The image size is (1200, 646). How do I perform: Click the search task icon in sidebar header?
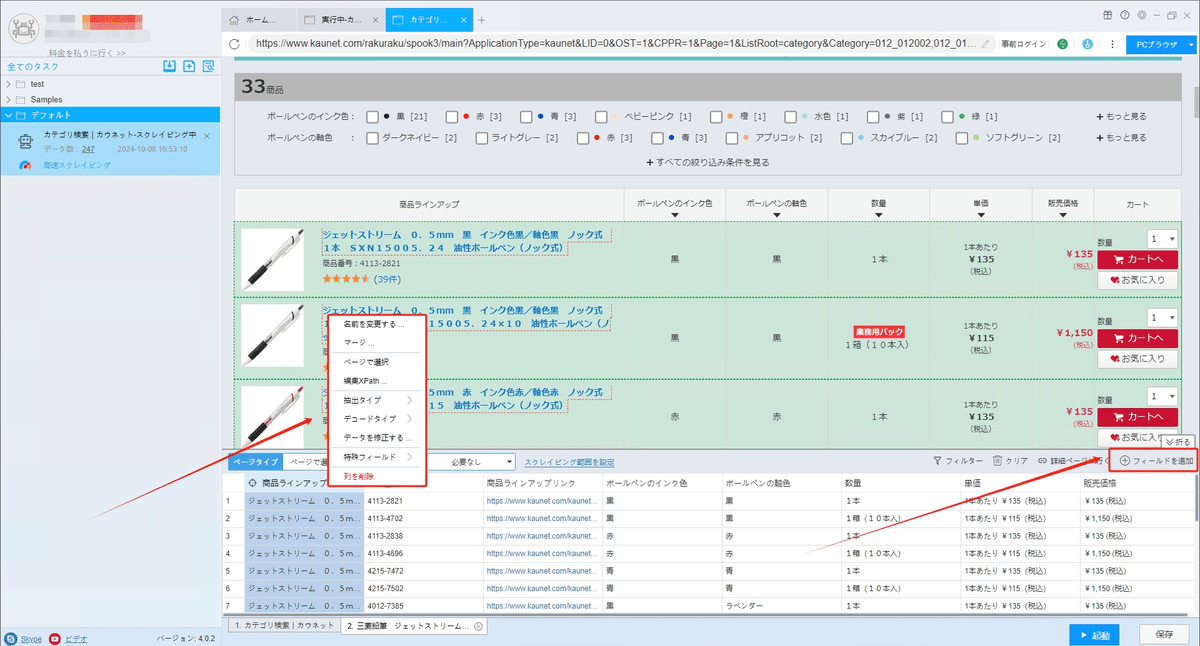tap(208, 66)
